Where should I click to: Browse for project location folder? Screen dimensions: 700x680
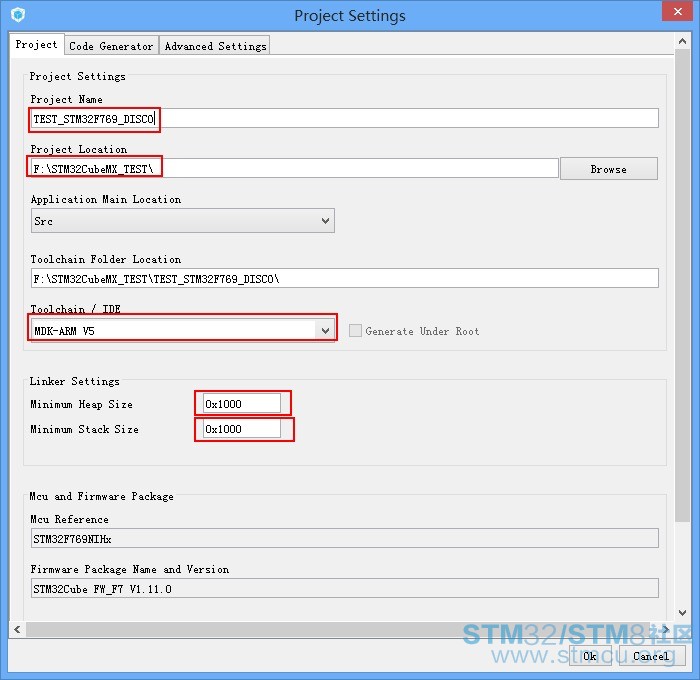click(x=608, y=169)
